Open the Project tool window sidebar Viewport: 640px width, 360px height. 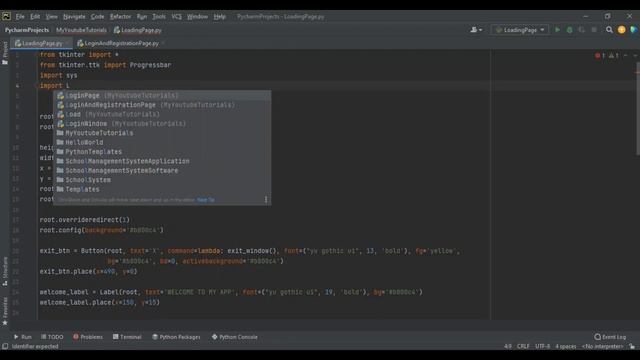pyautogui.click(x=5, y=53)
